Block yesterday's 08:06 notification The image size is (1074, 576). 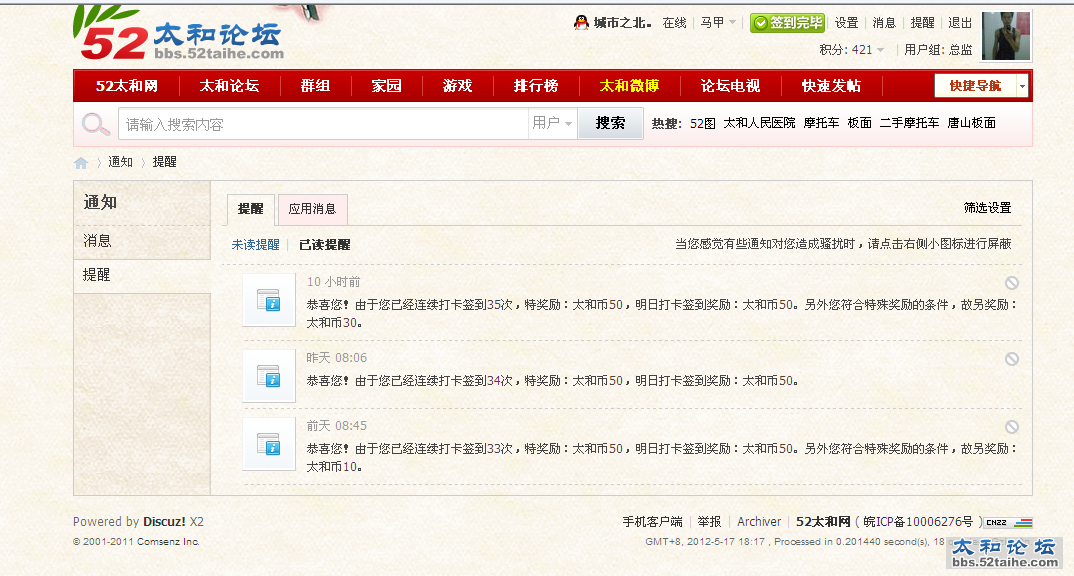(1011, 359)
